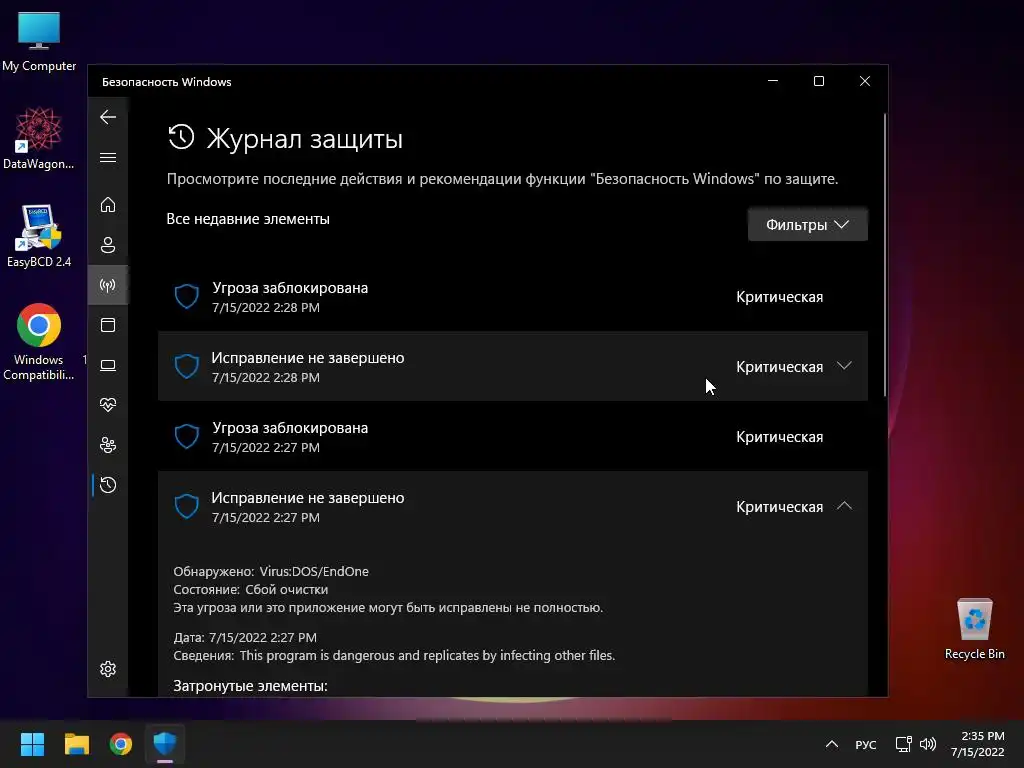Open clock showing 2:35 PM

pyautogui.click(x=978, y=744)
